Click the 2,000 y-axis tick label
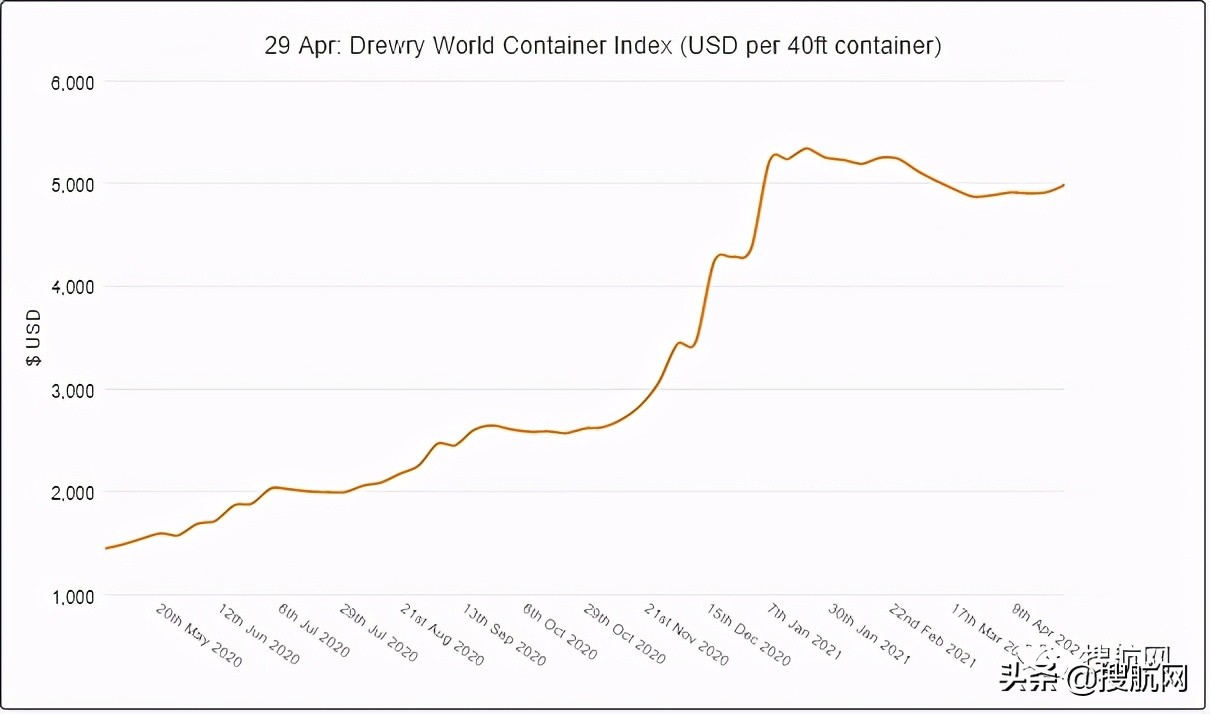The image size is (1210, 714). click(x=72, y=493)
